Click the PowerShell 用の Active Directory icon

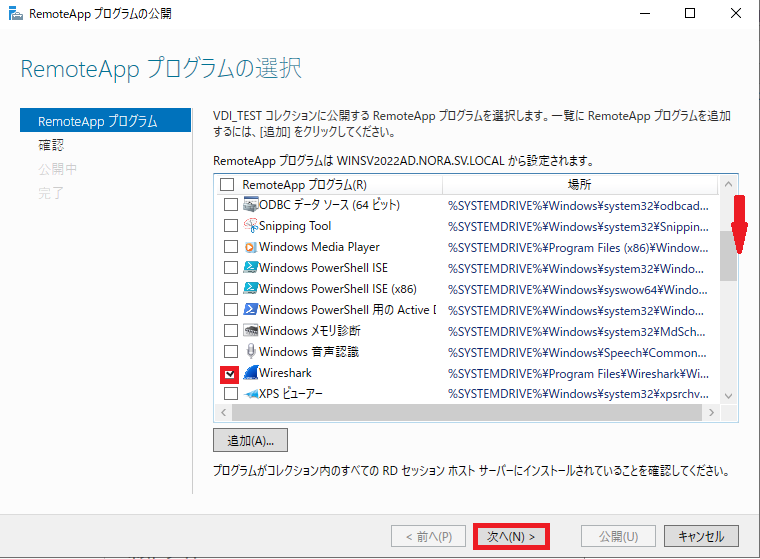(250, 309)
